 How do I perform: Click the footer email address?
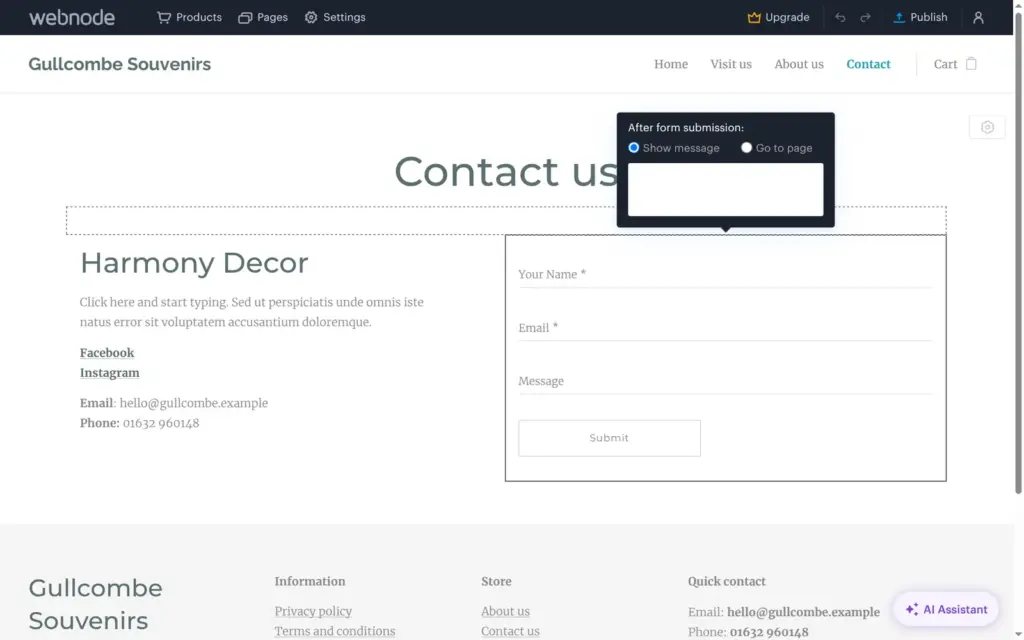point(803,612)
